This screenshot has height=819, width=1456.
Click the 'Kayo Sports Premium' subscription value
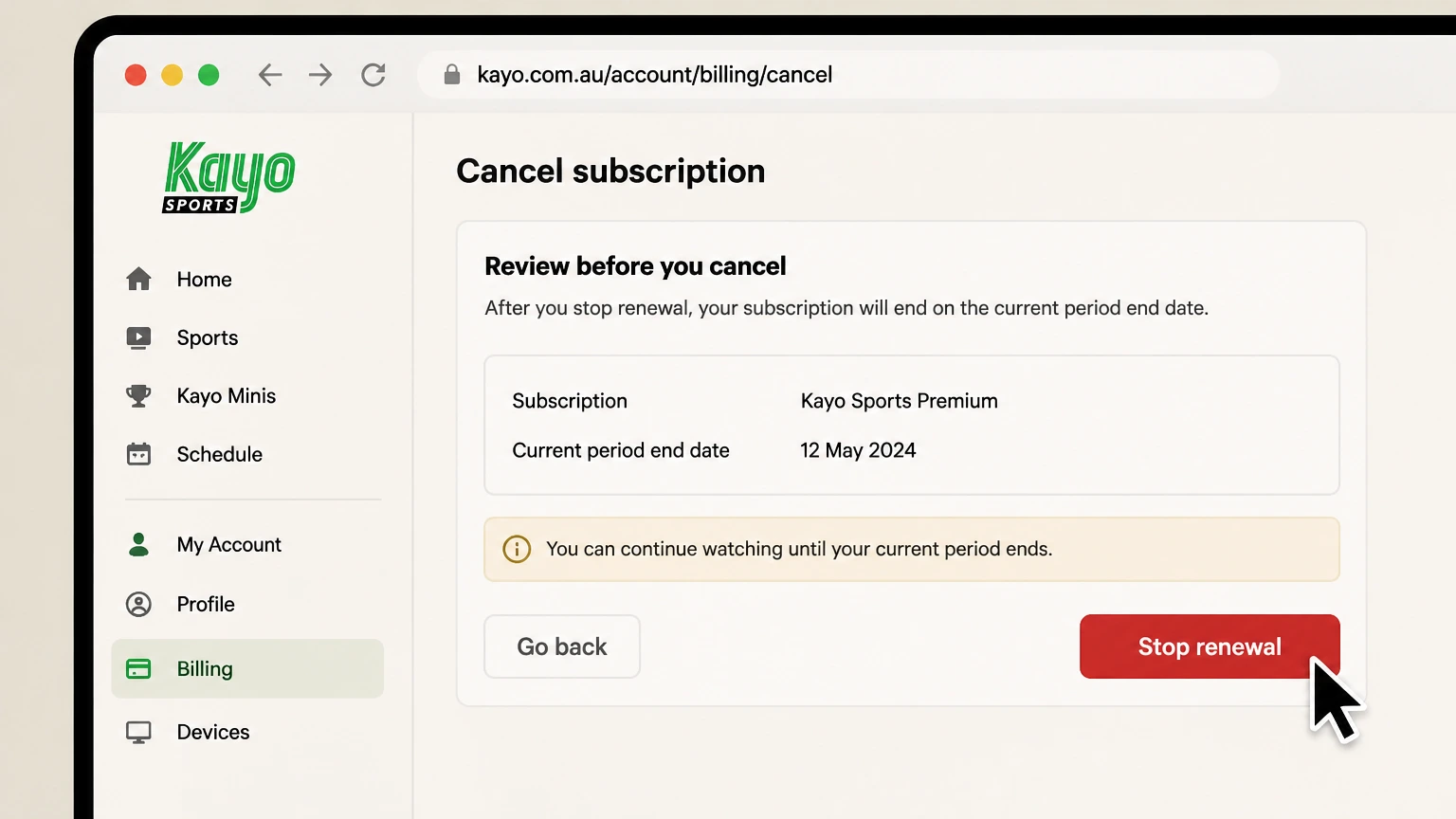click(899, 401)
